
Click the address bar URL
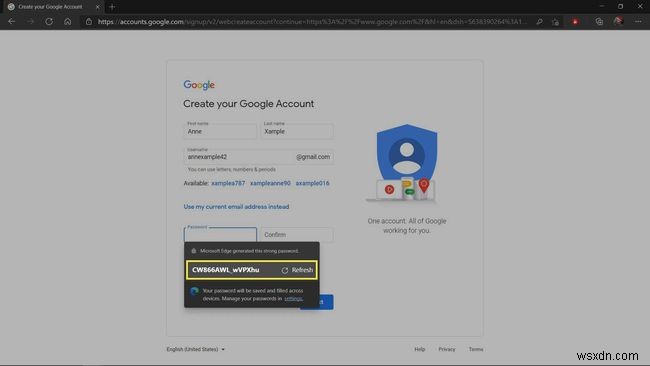click(x=312, y=22)
